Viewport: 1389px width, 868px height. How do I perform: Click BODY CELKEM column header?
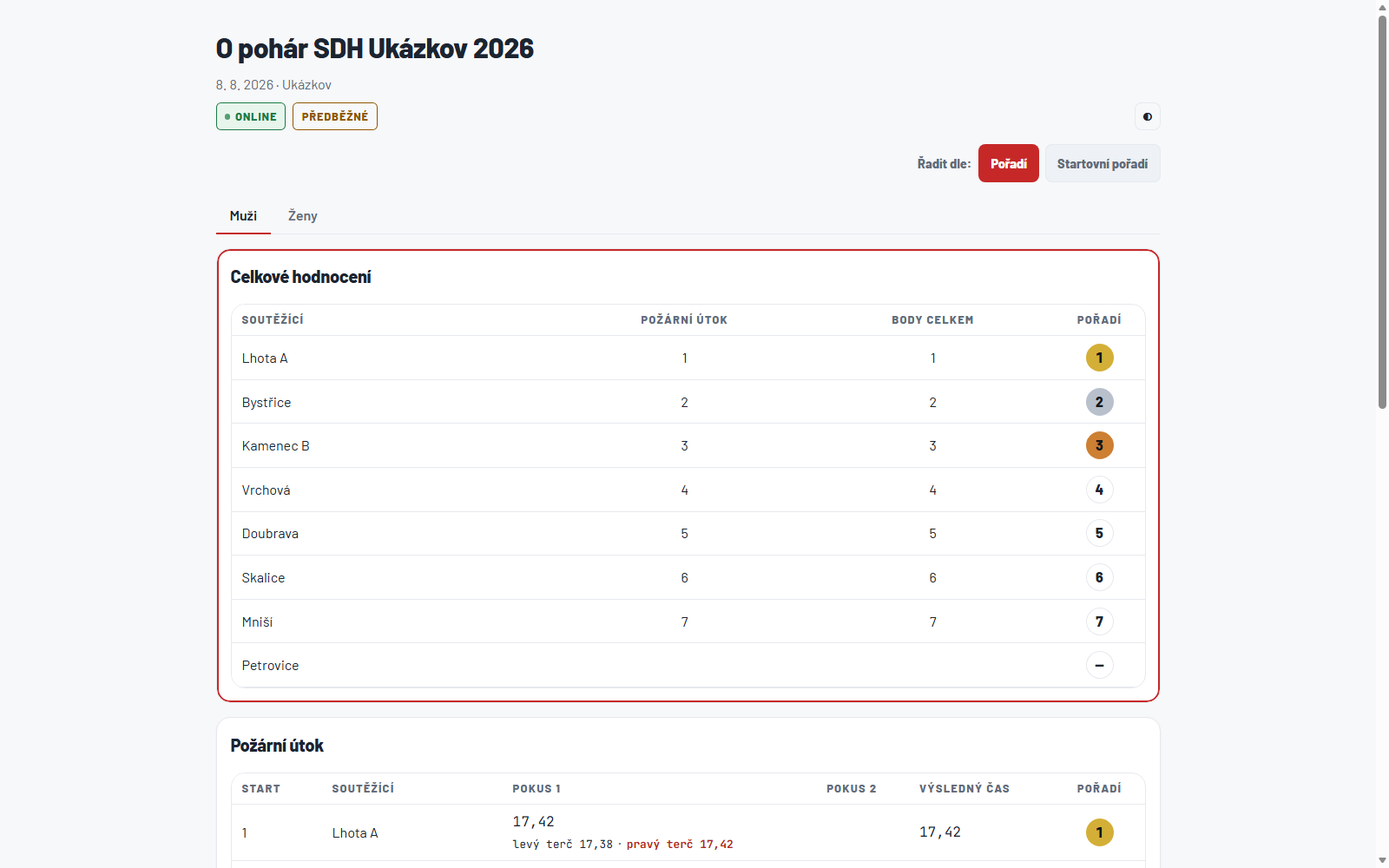pyautogui.click(x=932, y=320)
